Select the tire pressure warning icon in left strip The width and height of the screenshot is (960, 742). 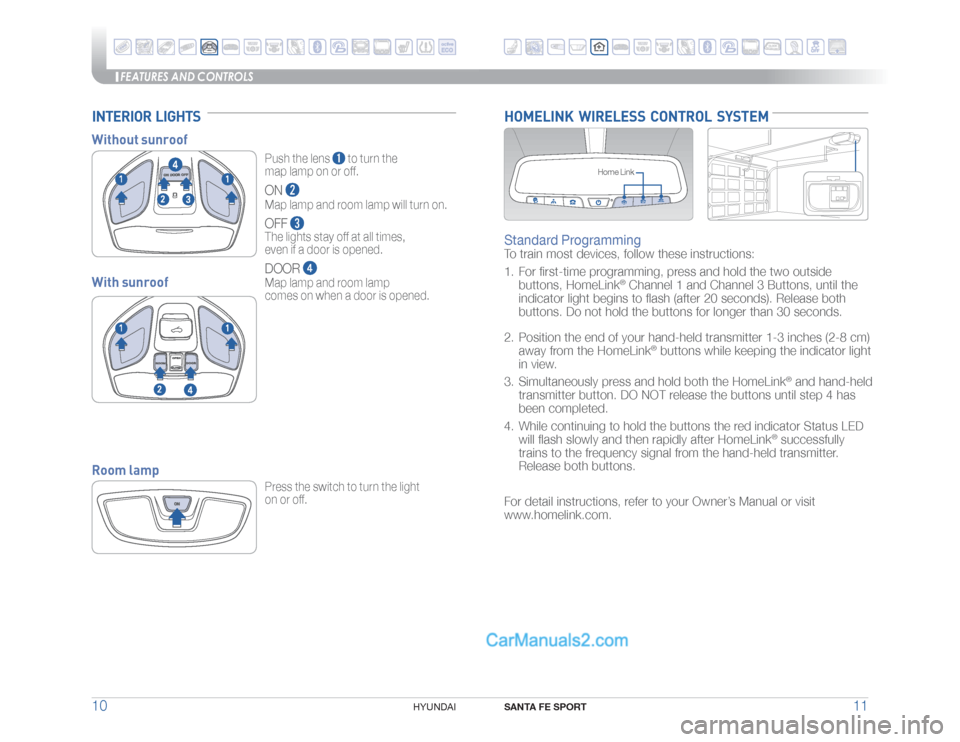pos(426,47)
